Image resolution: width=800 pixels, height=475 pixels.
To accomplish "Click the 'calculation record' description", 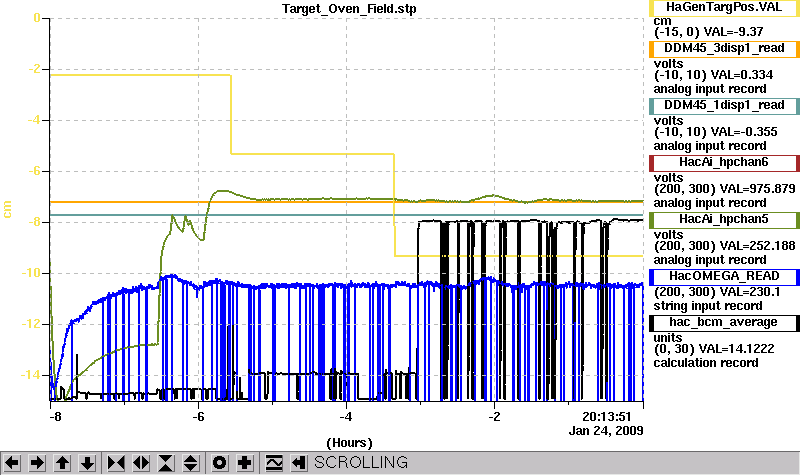I will click(x=706, y=363).
